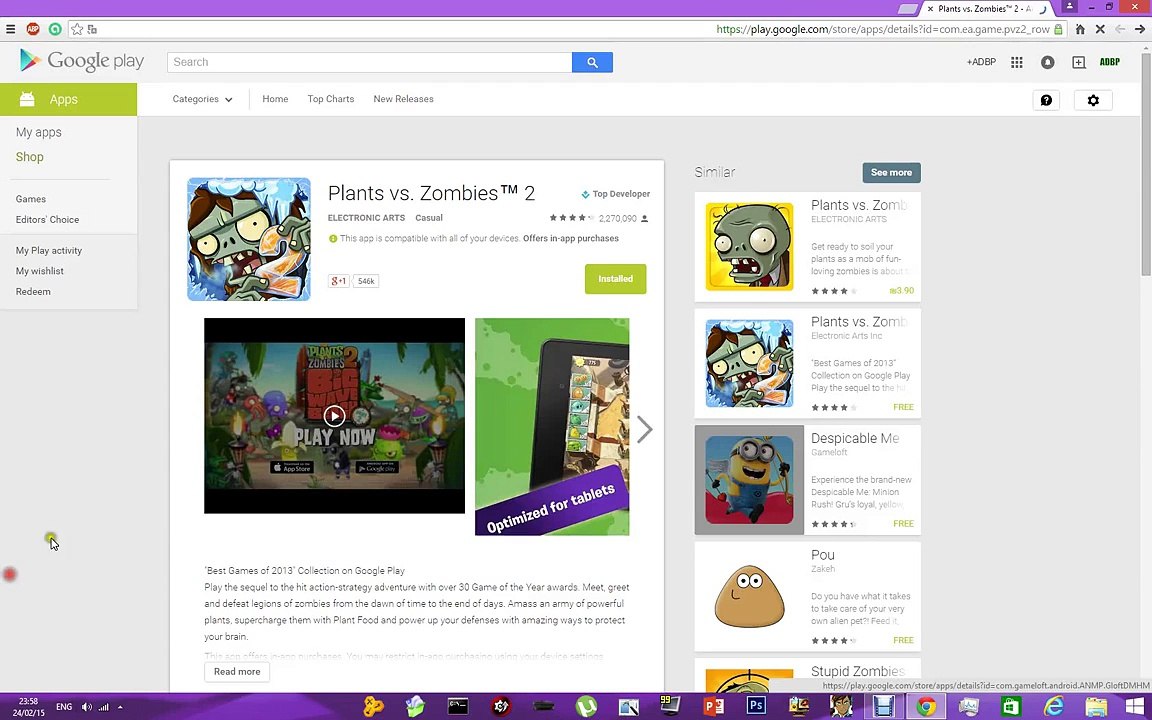Screen dimensions: 1152x720
Task: Open Photoshop from the taskbar
Action: coord(756,707)
